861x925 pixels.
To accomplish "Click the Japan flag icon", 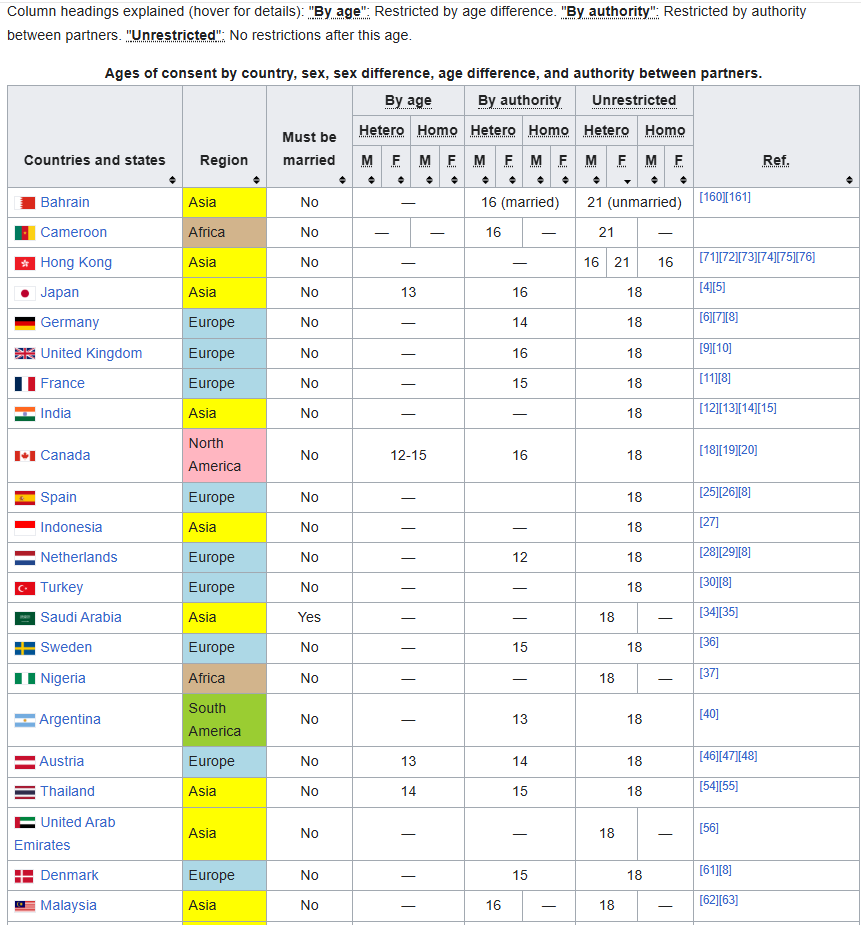I will 25,293.
